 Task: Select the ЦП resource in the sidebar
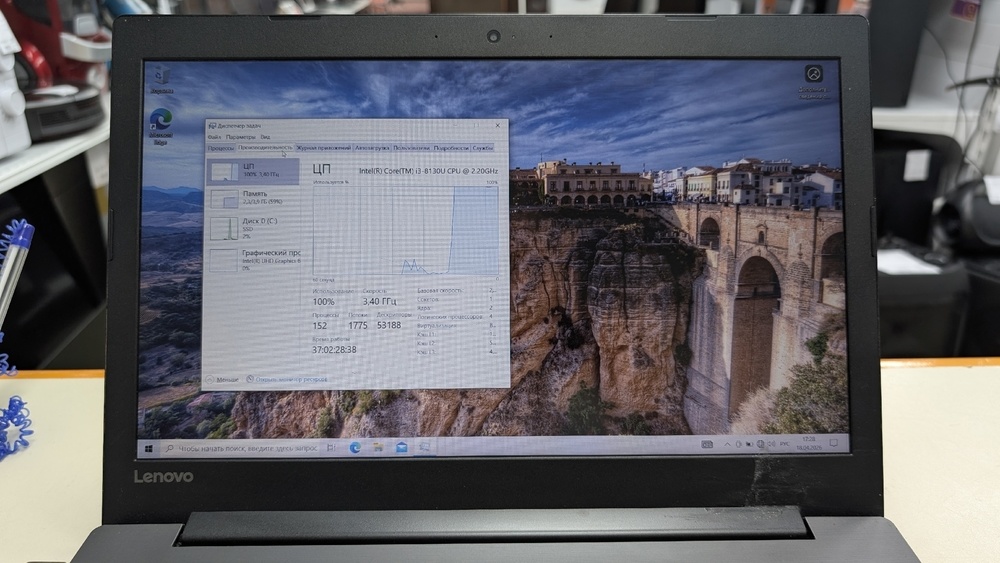click(x=253, y=171)
